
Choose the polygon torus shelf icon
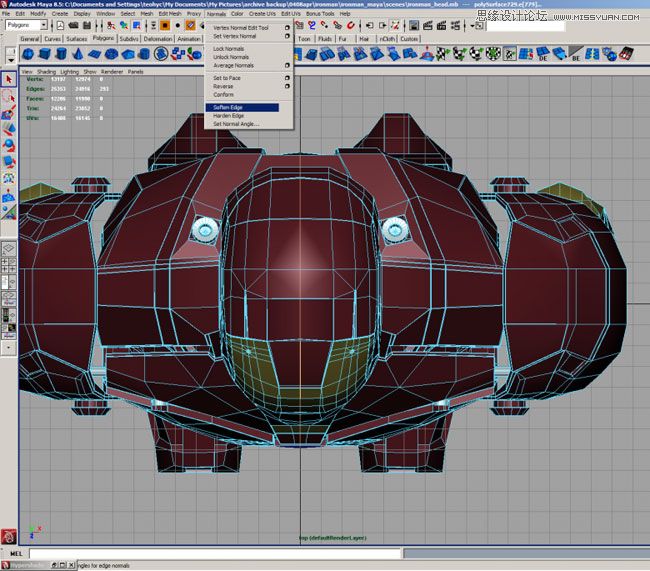pyautogui.click(x=112, y=54)
